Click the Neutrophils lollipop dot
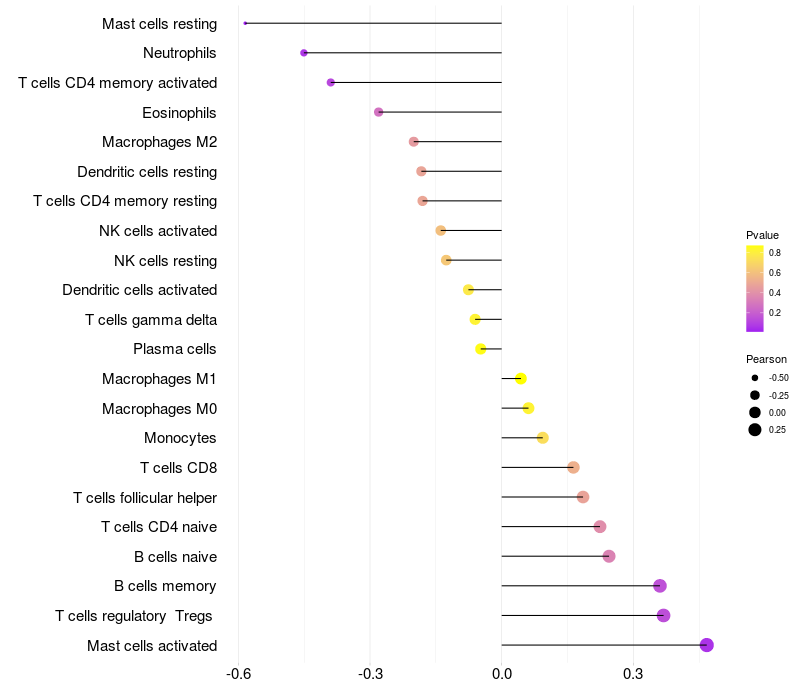The height and width of the screenshot is (700, 800). click(x=304, y=53)
